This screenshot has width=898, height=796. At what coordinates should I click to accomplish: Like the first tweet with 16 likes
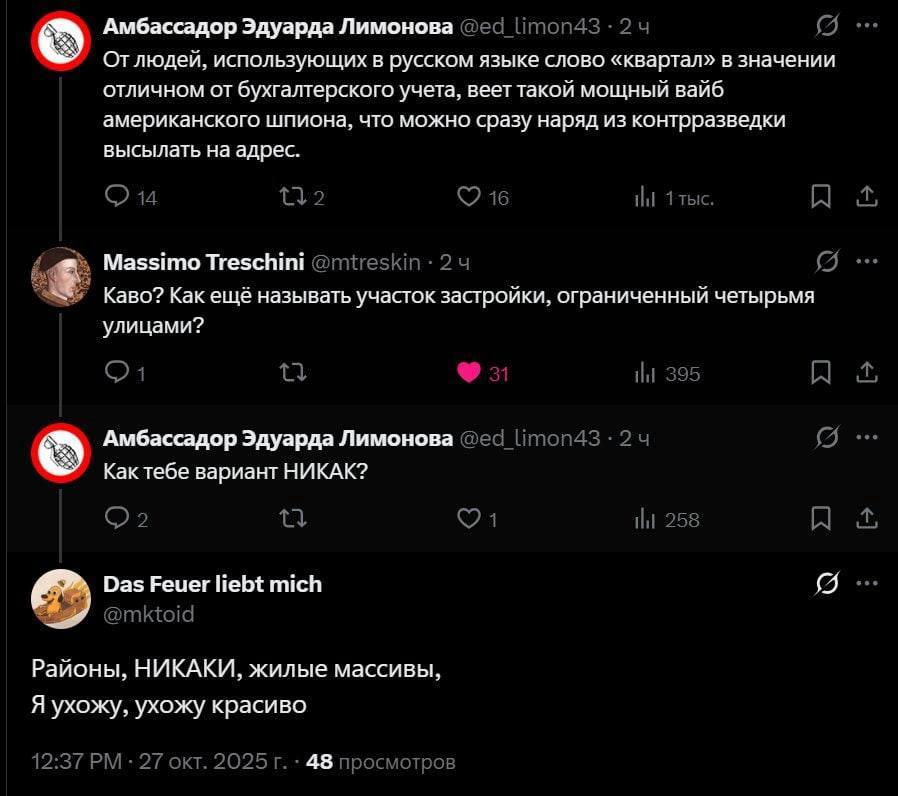(x=468, y=197)
